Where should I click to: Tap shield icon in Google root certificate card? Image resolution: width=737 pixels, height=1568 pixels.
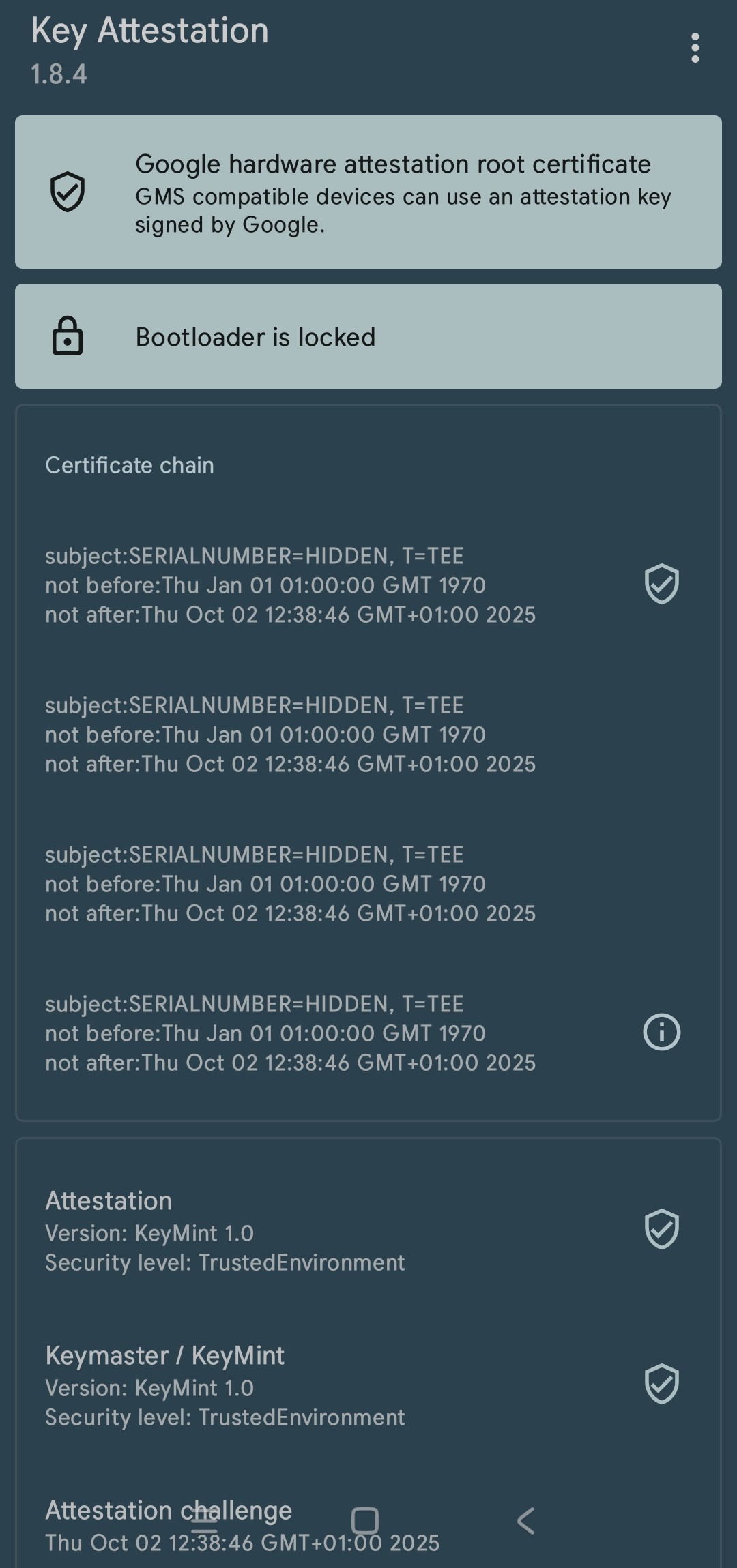tap(68, 192)
